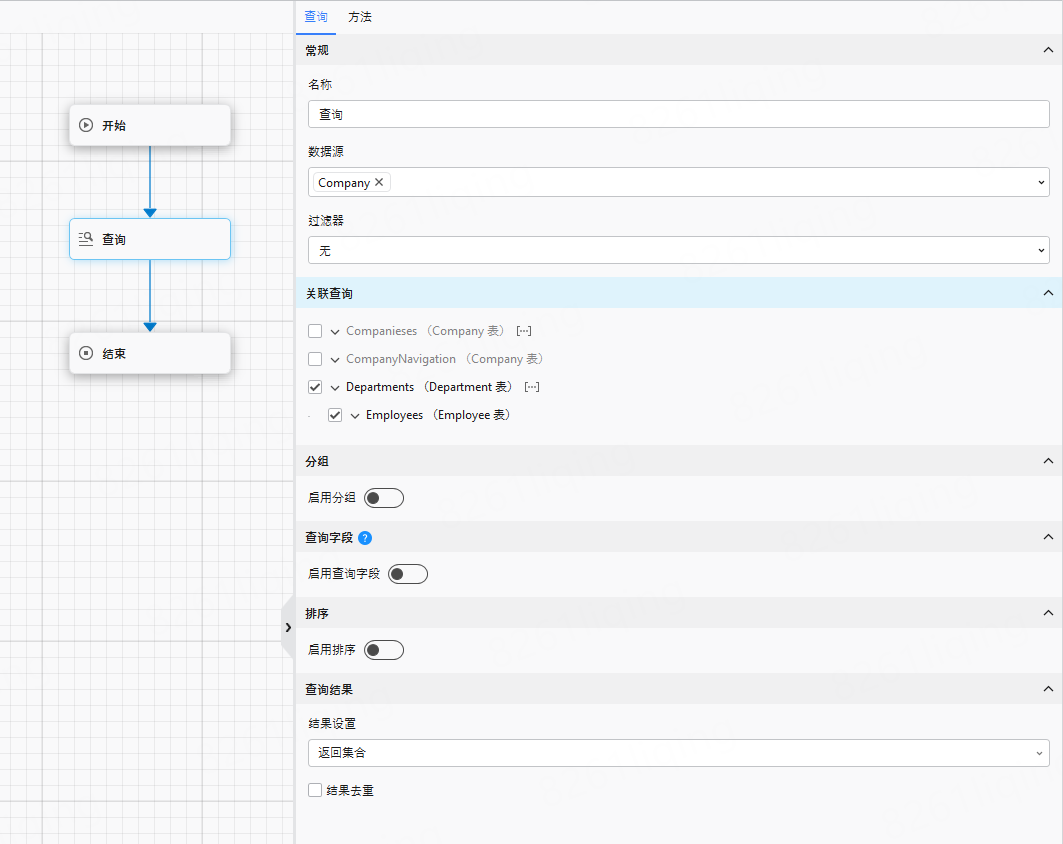Uncheck the Departments checkbox
1063x844 pixels.
pos(315,387)
